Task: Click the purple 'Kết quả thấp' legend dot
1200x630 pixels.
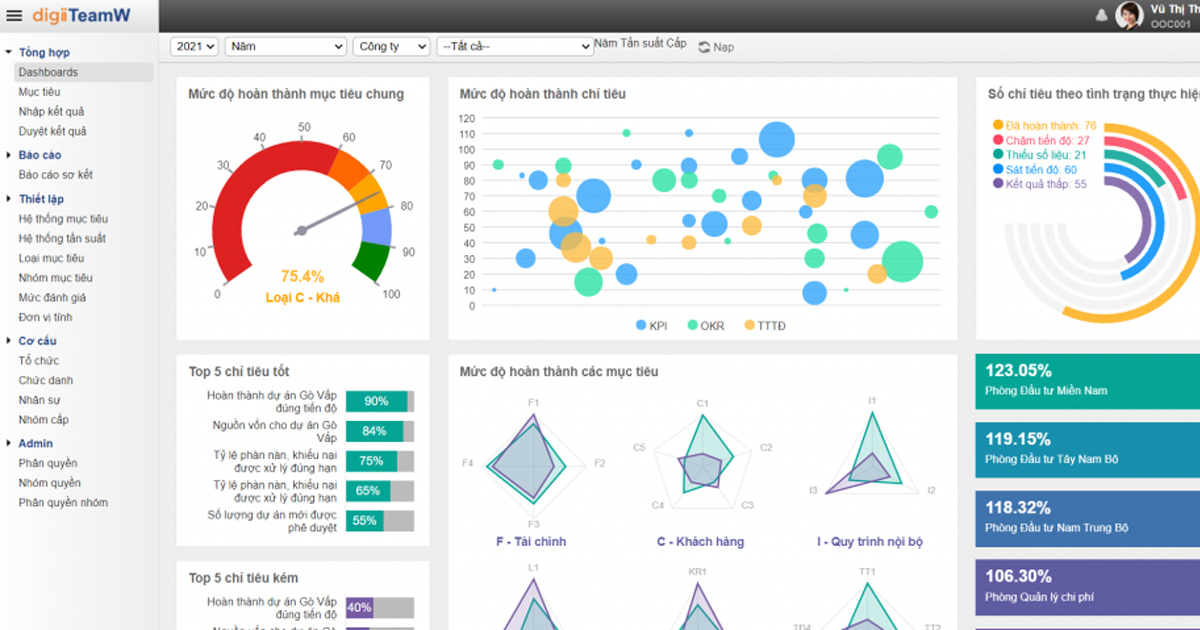Action: pos(998,184)
